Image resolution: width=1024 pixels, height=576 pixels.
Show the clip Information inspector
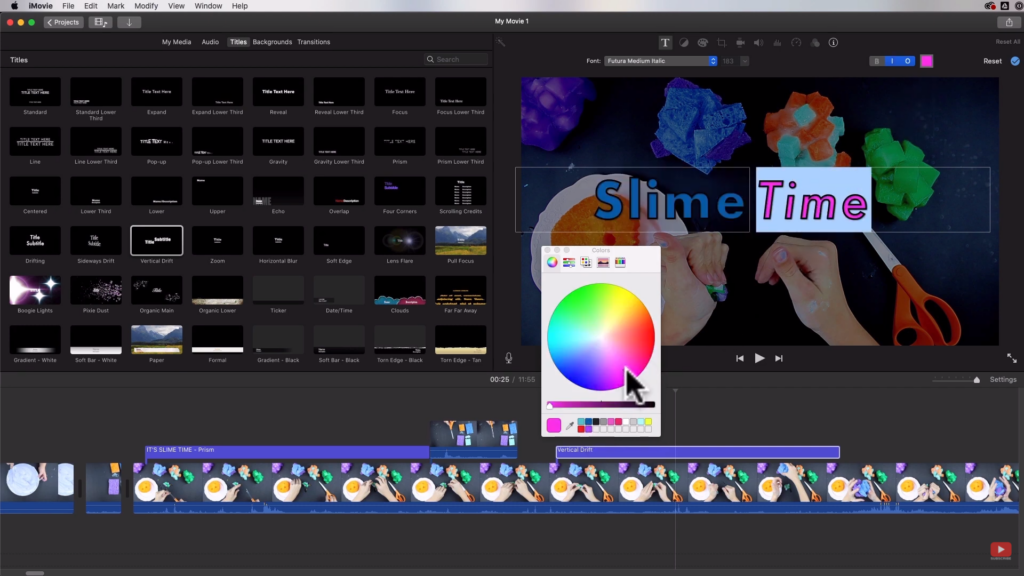pos(833,42)
